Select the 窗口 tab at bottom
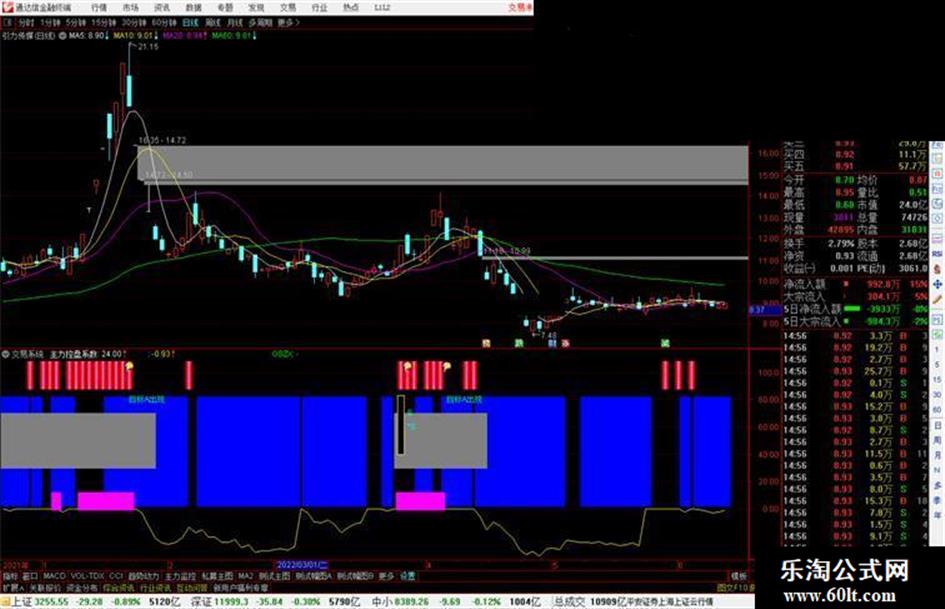Screen dimensions: 945x609 [x=30, y=576]
